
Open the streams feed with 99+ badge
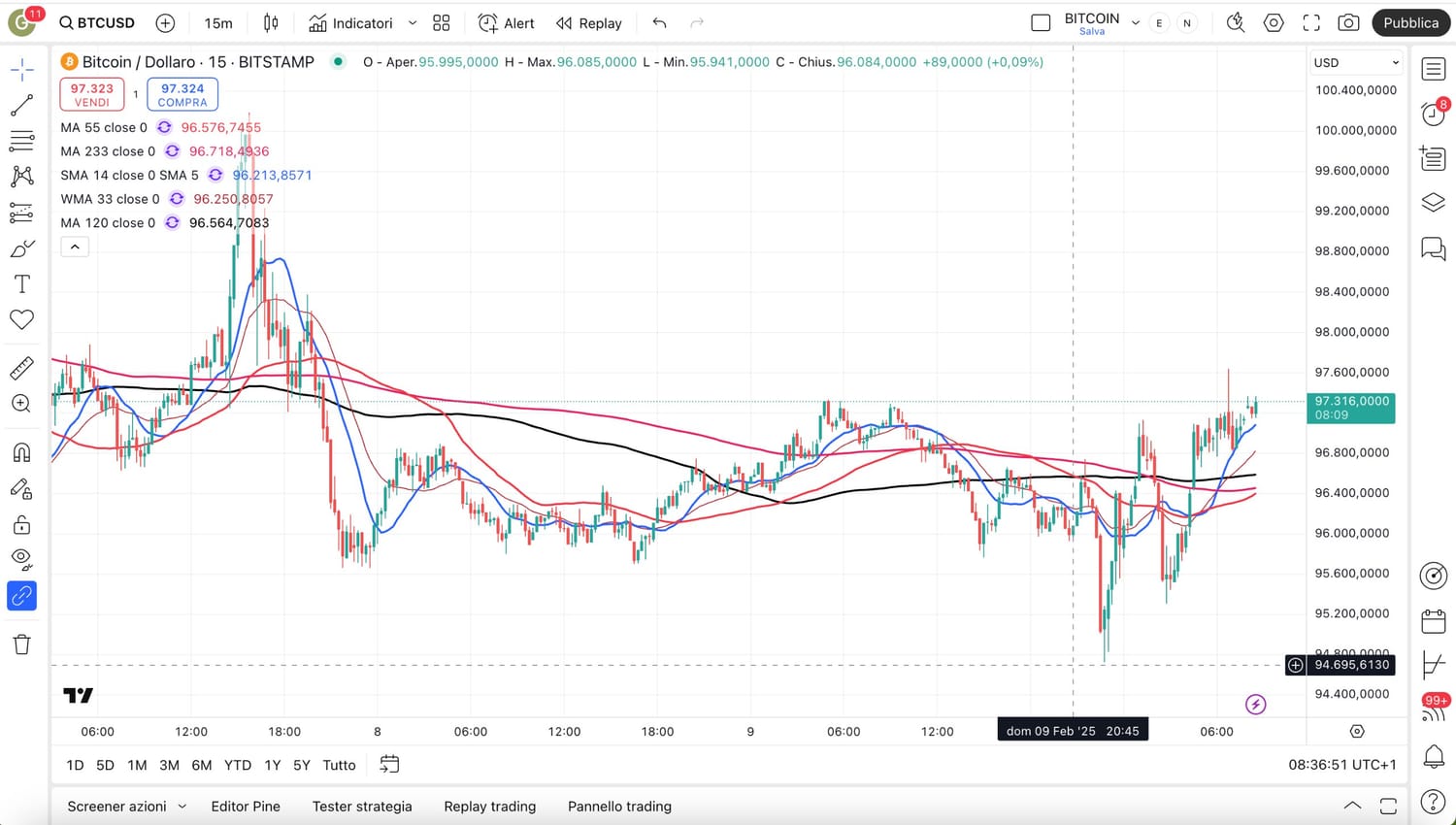[1434, 709]
